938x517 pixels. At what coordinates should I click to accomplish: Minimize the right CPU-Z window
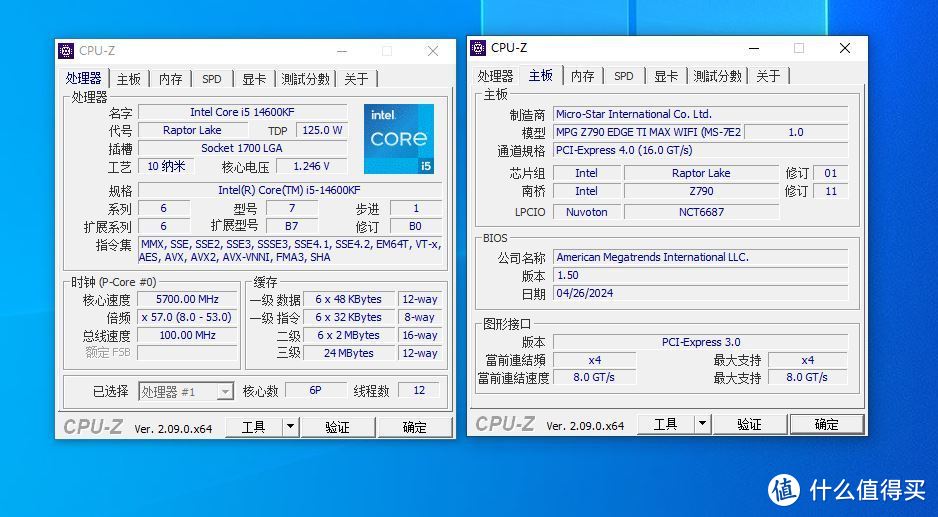click(x=754, y=48)
